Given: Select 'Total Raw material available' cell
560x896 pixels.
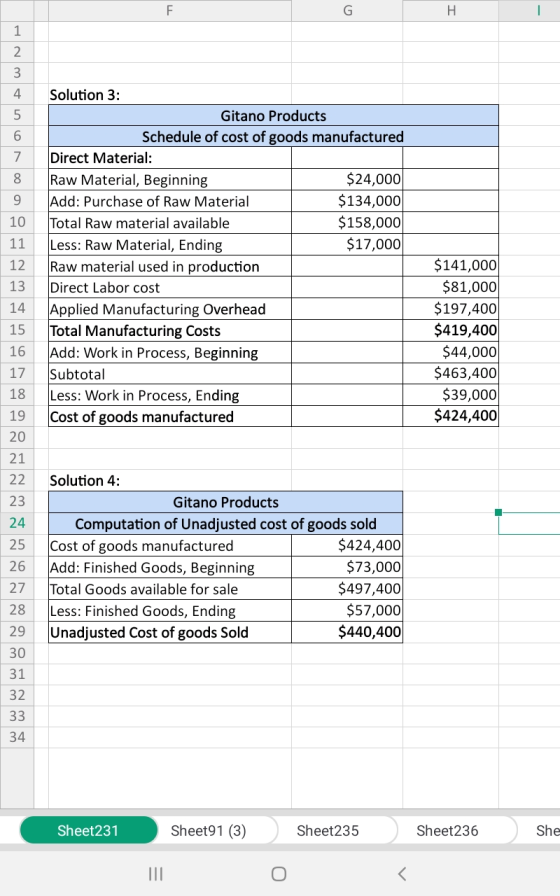Looking at the screenshot, I should click(x=170, y=223).
